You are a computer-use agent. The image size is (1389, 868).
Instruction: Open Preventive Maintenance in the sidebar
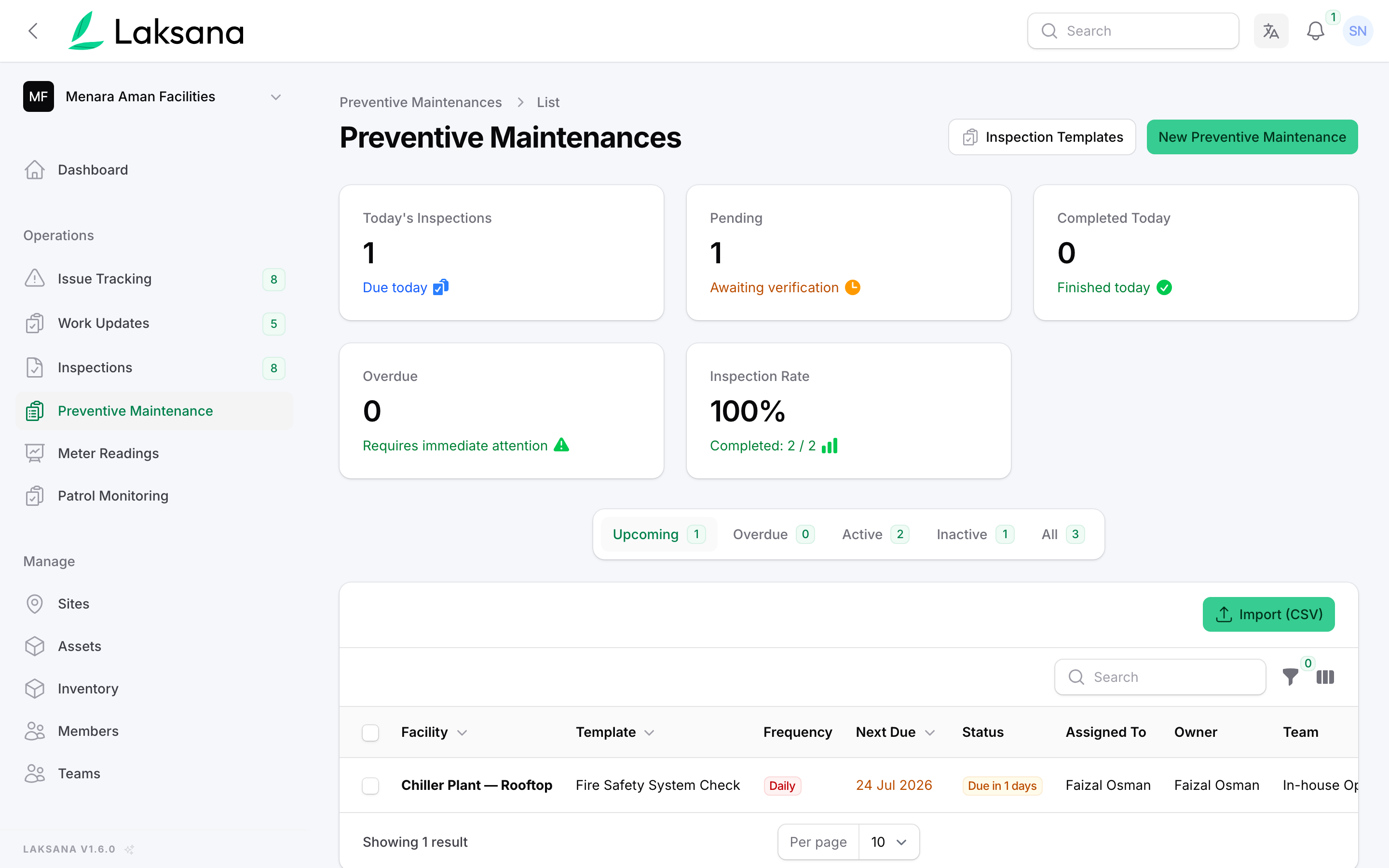click(154, 411)
